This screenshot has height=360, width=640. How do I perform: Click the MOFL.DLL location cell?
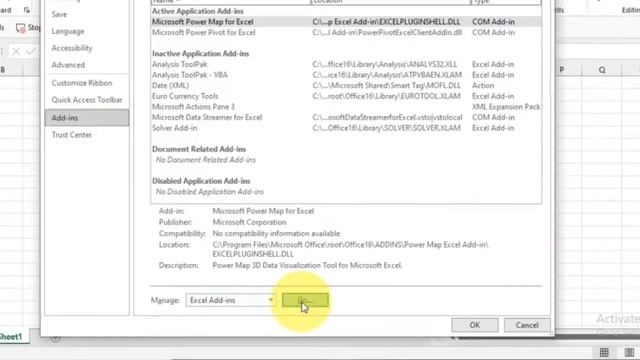386,85
